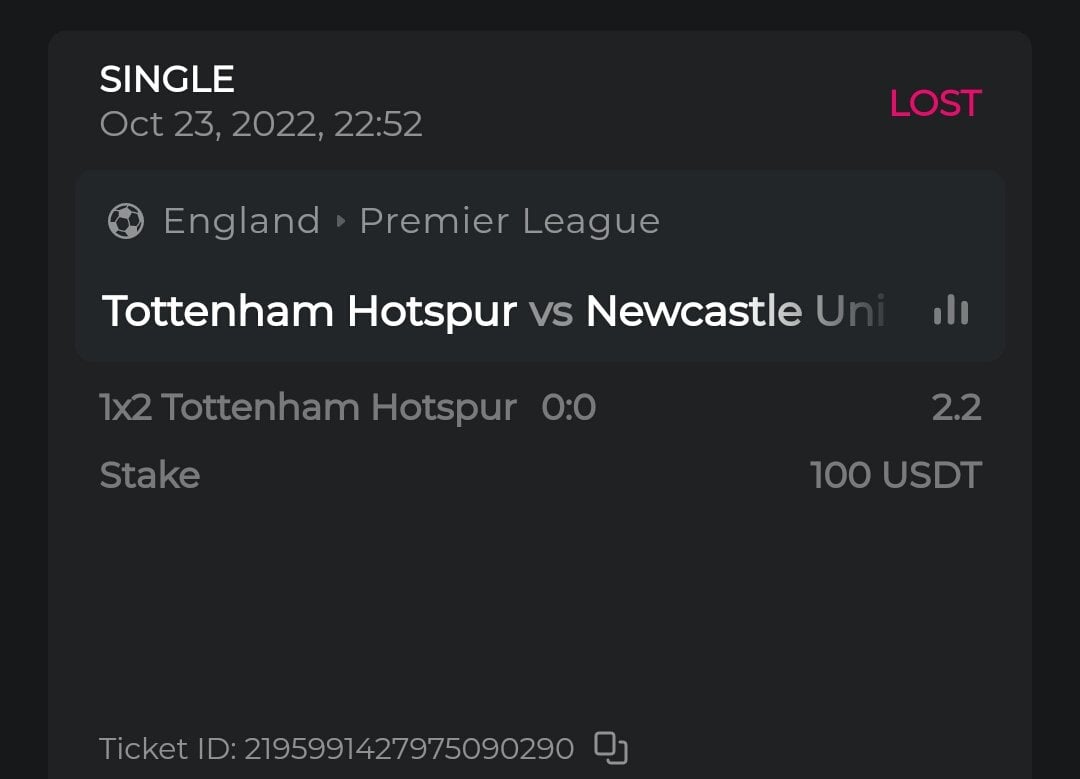The width and height of the screenshot is (1080, 779).
Task: Copy the Ticket ID using copy icon
Action: pos(611,748)
